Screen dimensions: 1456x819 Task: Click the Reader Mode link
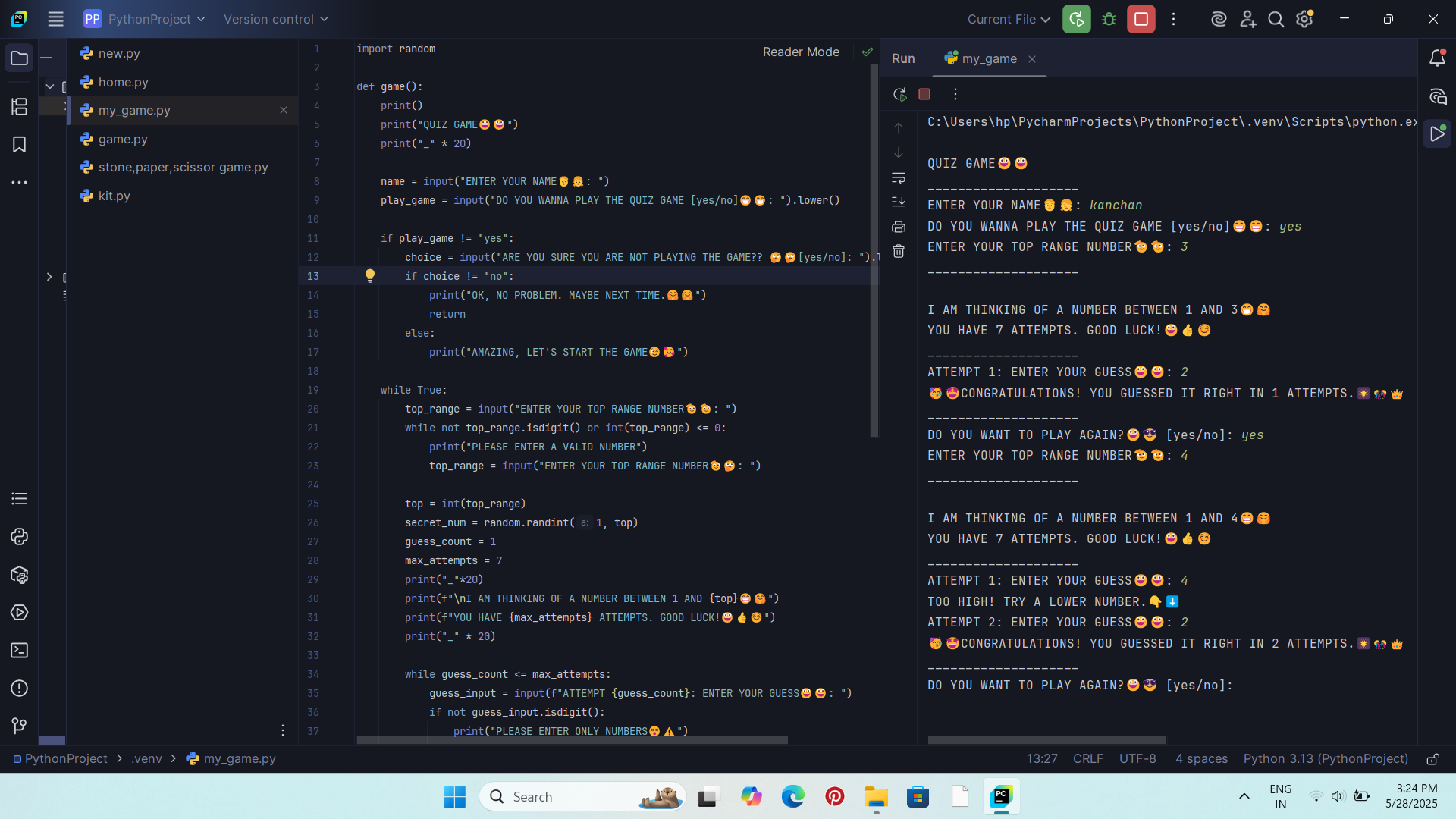pyautogui.click(x=801, y=52)
